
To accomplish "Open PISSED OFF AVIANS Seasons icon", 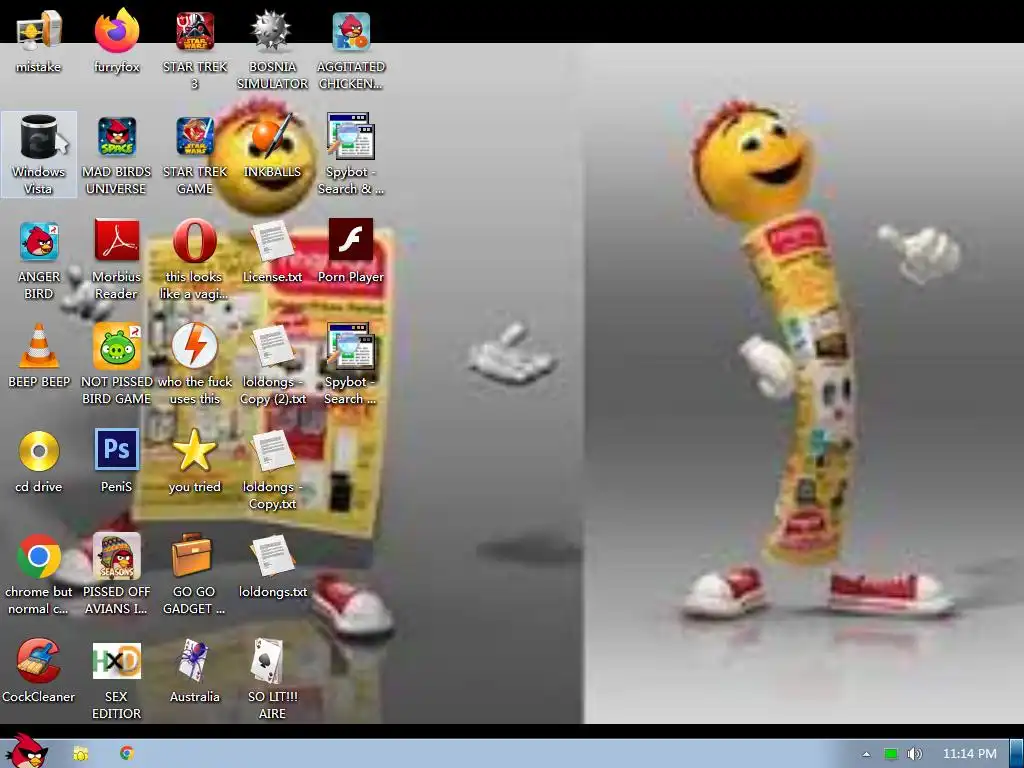I will (x=117, y=556).
